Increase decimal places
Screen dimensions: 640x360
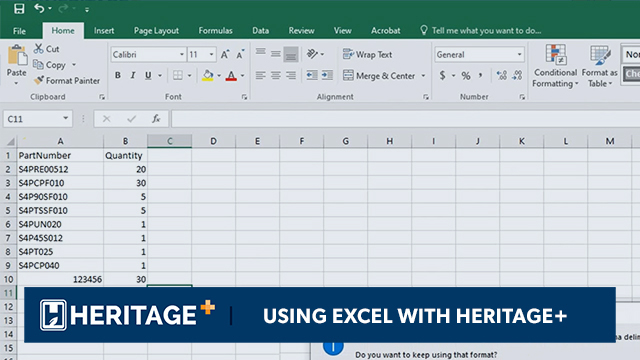click(502, 76)
